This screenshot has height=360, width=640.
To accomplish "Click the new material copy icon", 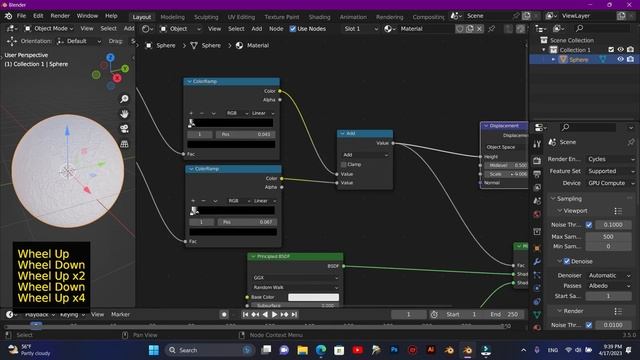I will [470, 29].
